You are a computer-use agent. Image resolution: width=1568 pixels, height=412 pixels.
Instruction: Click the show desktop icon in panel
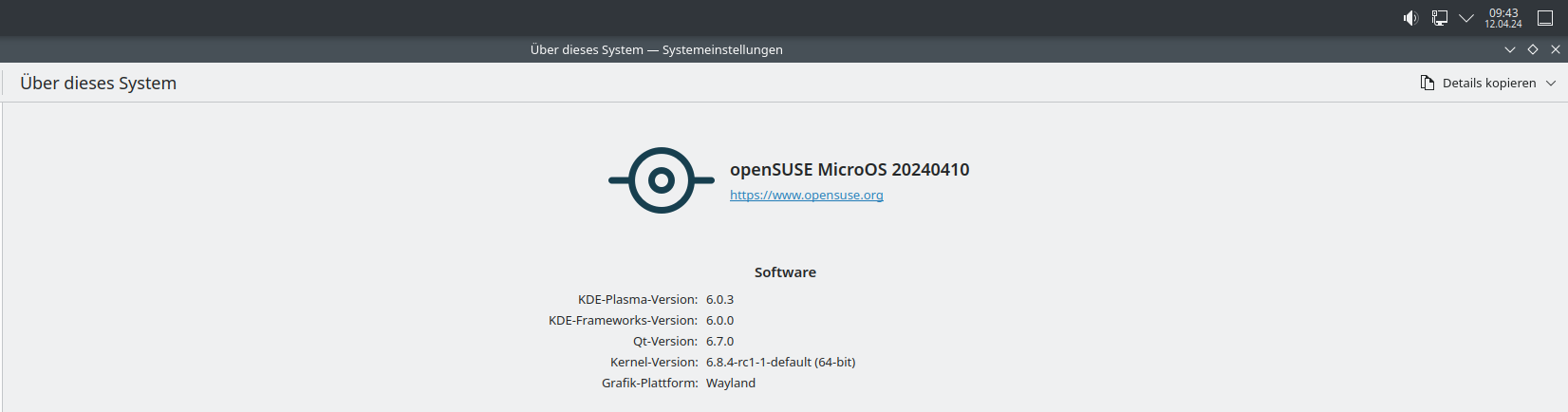[x=1545, y=18]
